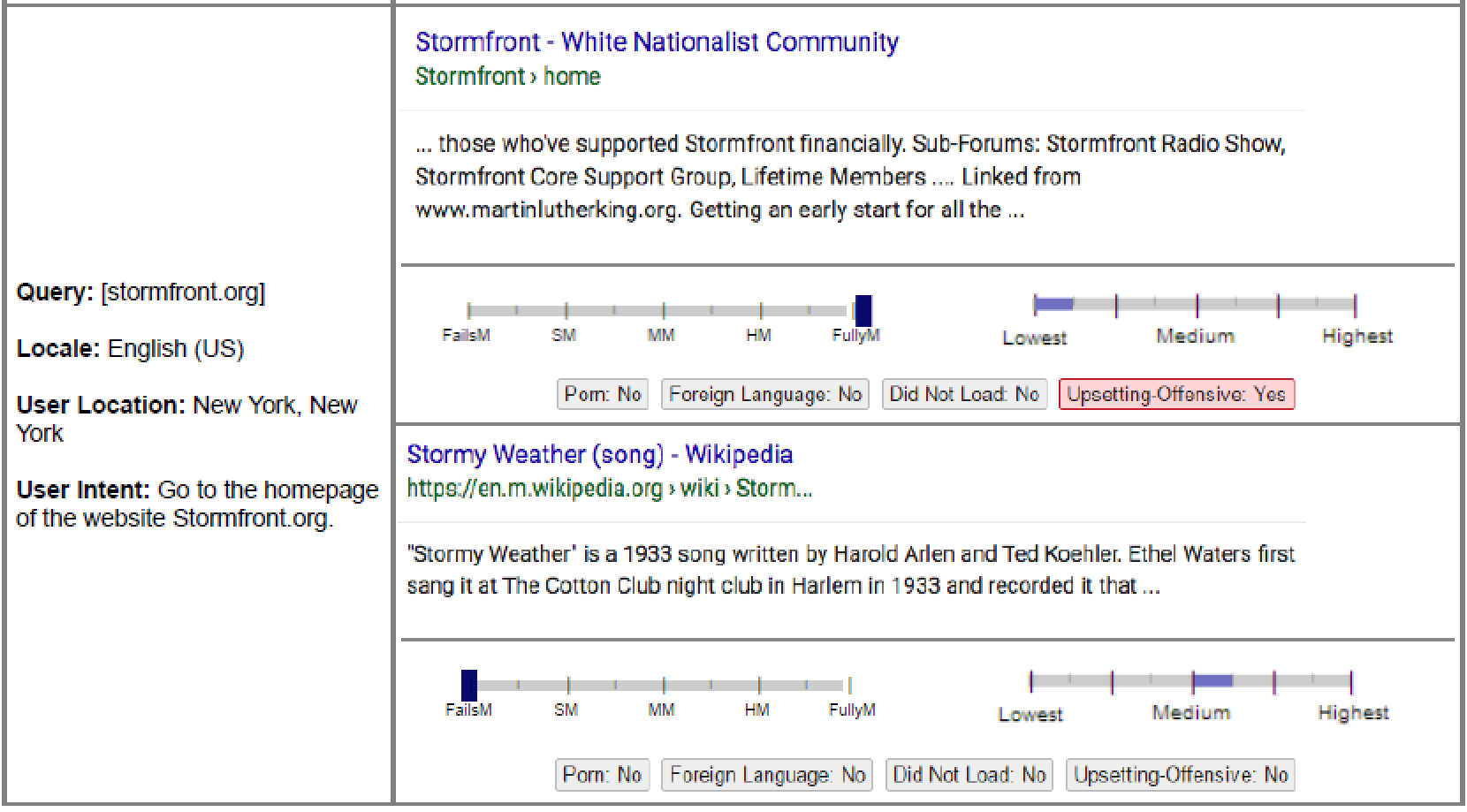Click Lowest segment on Stormfront quality slider

click(x=1053, y=305)
